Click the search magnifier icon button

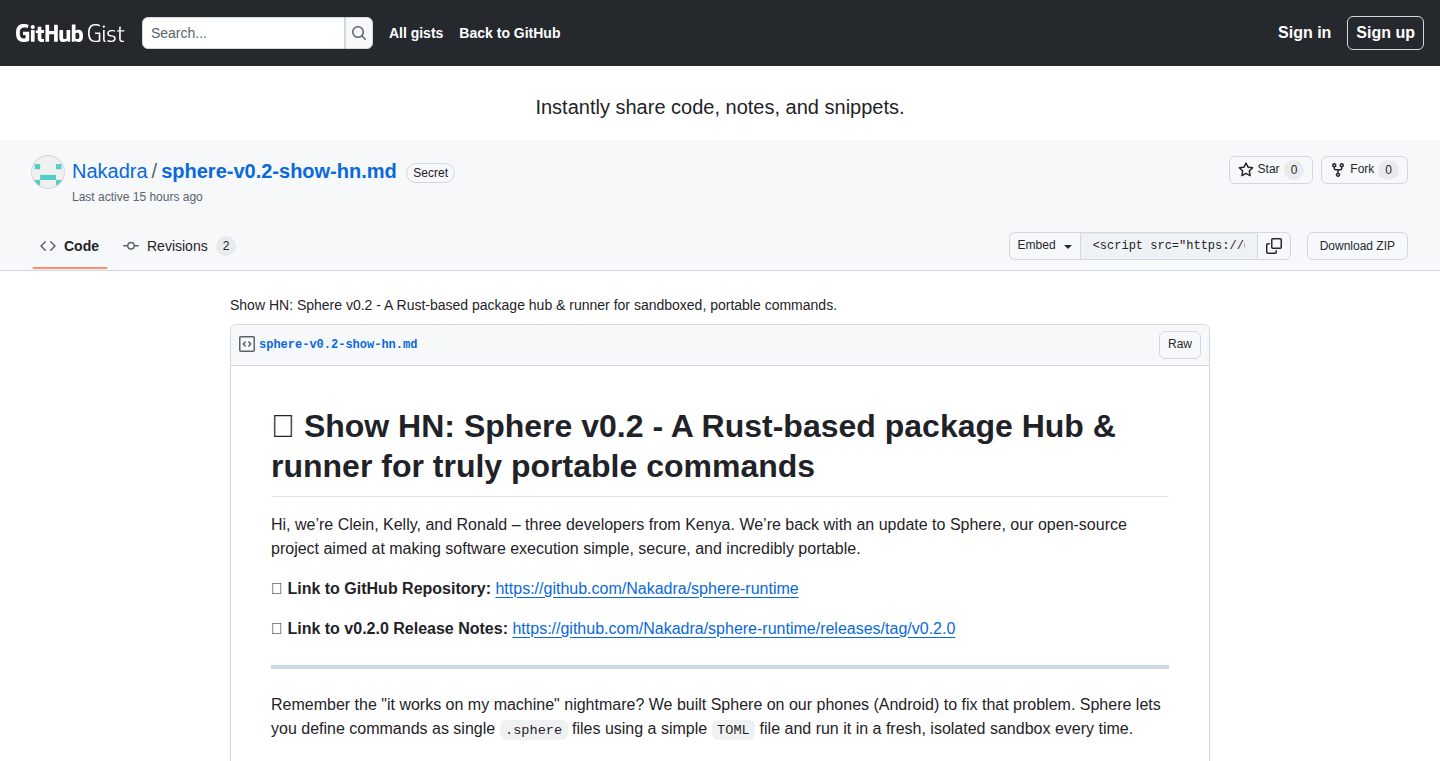pyautogui.click(x=359, y=33)
